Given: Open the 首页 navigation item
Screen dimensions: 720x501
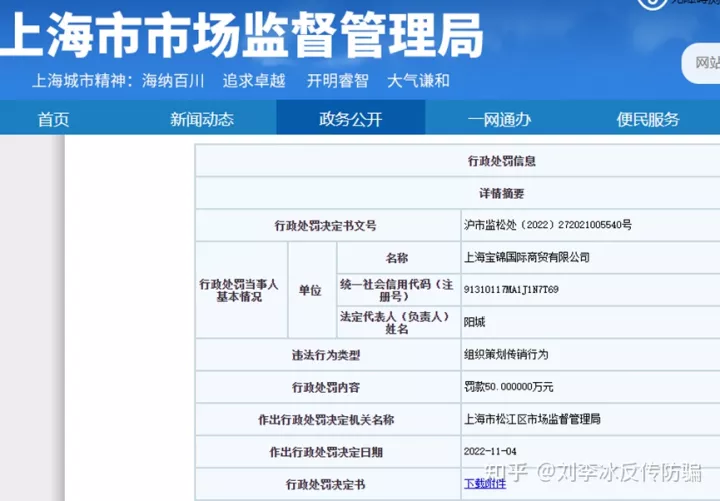Looking at the screenshot, I should 53,119.
